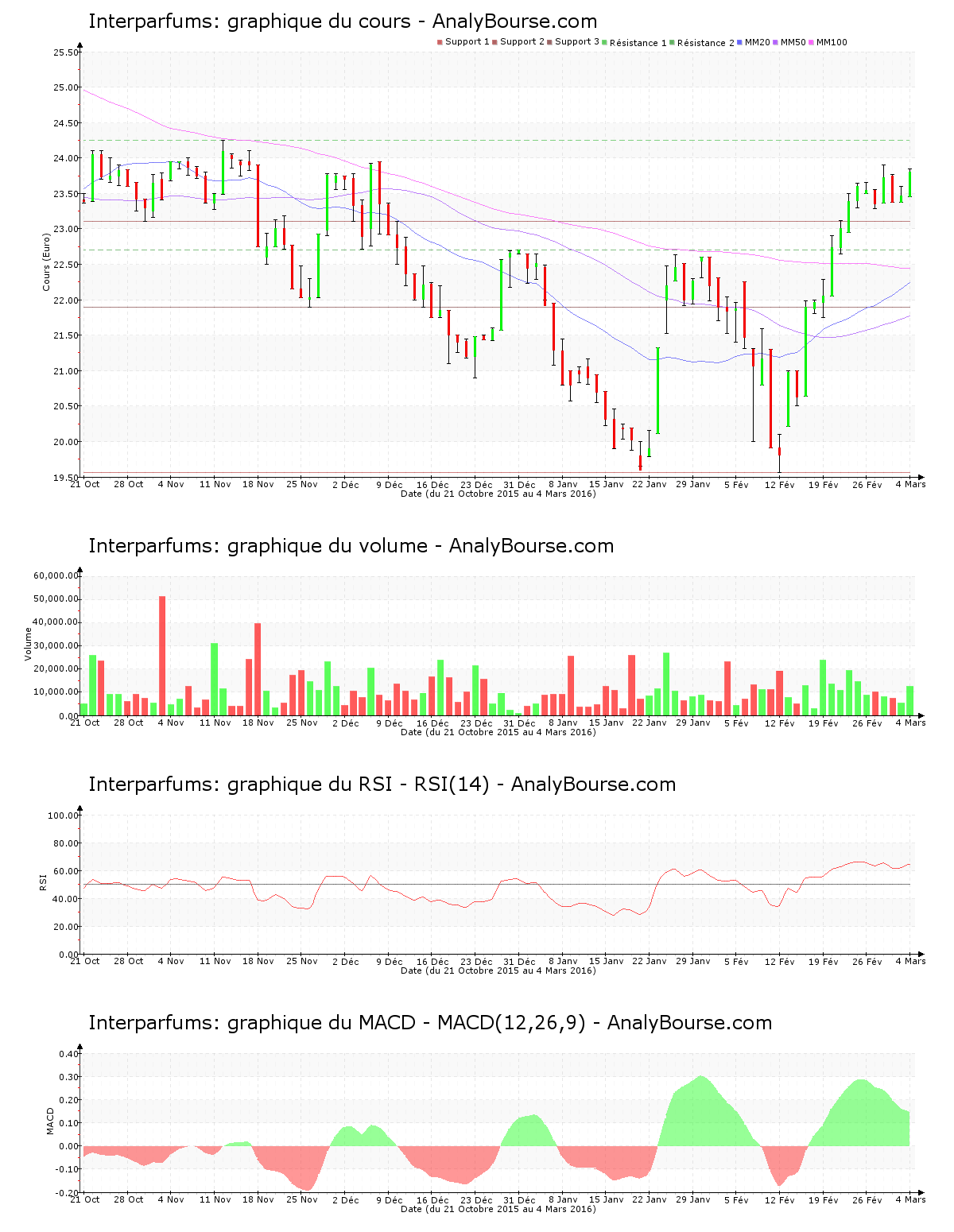Click the 'MACD' vertical axis title
954x1232 pixels.
(x=50, y=1121)
